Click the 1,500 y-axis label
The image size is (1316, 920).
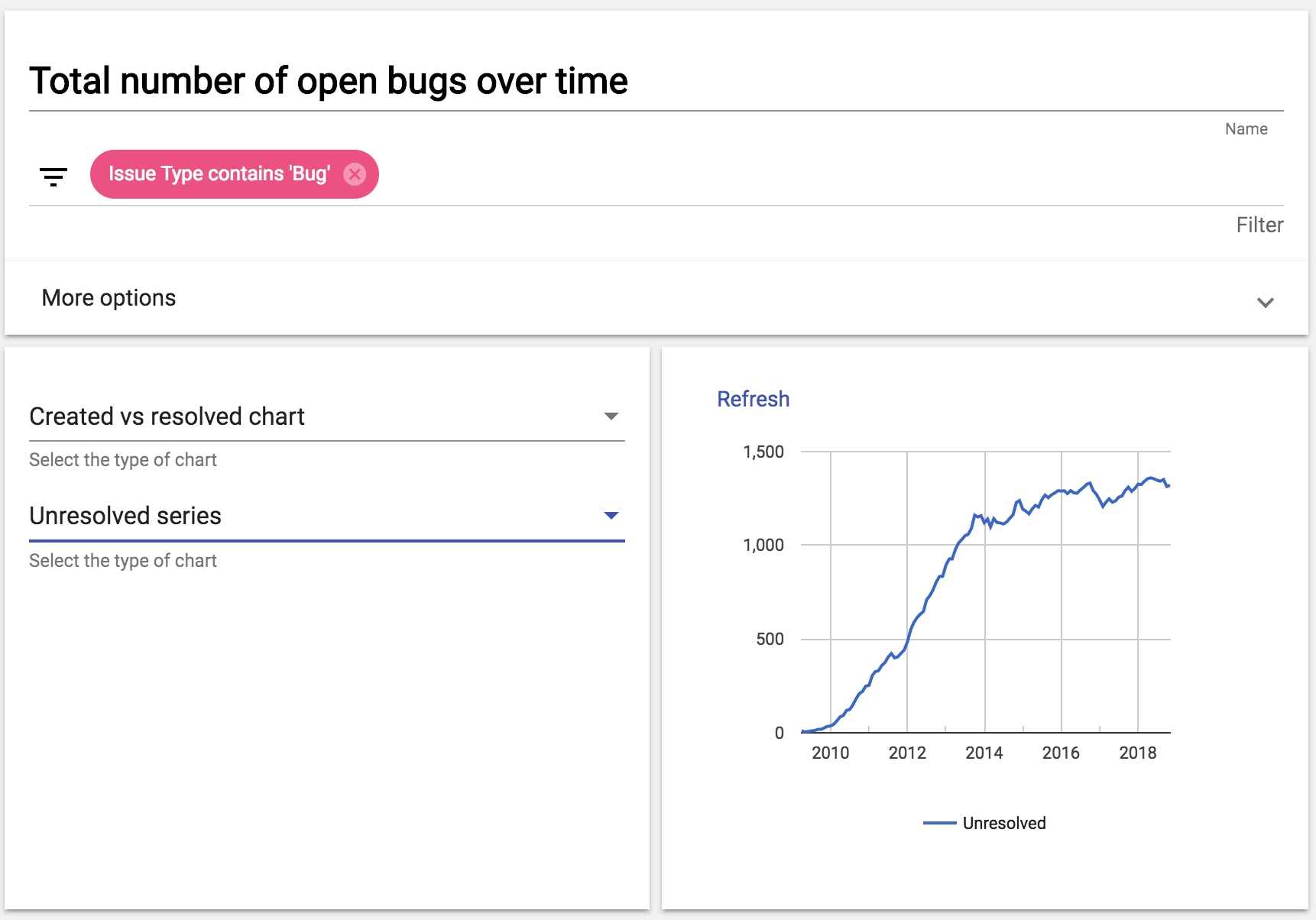point(763,452)
